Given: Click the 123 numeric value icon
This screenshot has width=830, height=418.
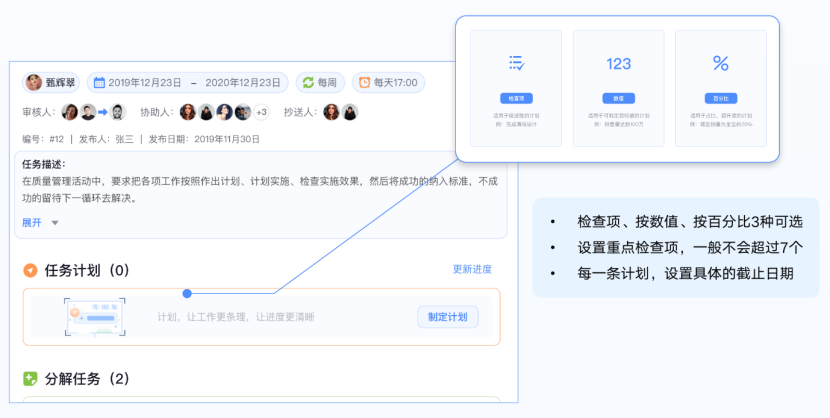Looking at the screenshot, I should 619,64.
